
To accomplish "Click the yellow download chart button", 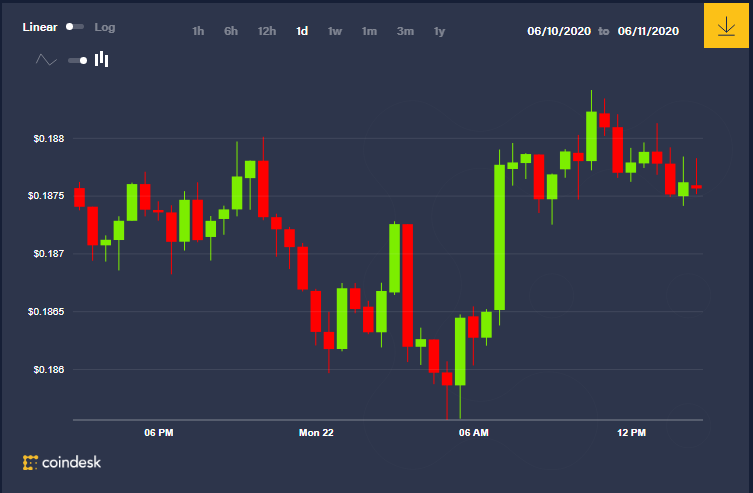I will click(726, 25).
